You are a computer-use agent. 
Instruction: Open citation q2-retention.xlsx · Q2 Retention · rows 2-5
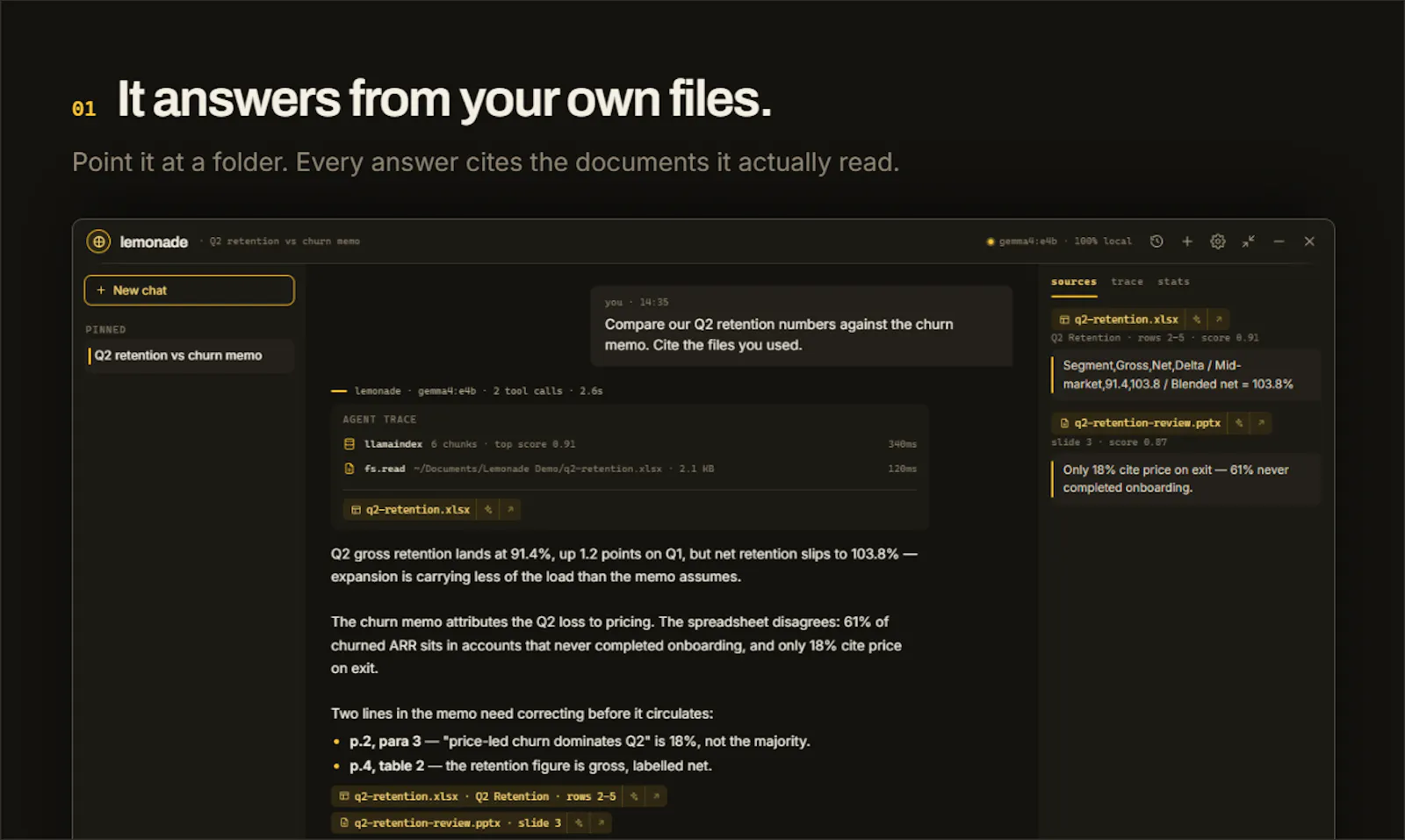[477, 796]
